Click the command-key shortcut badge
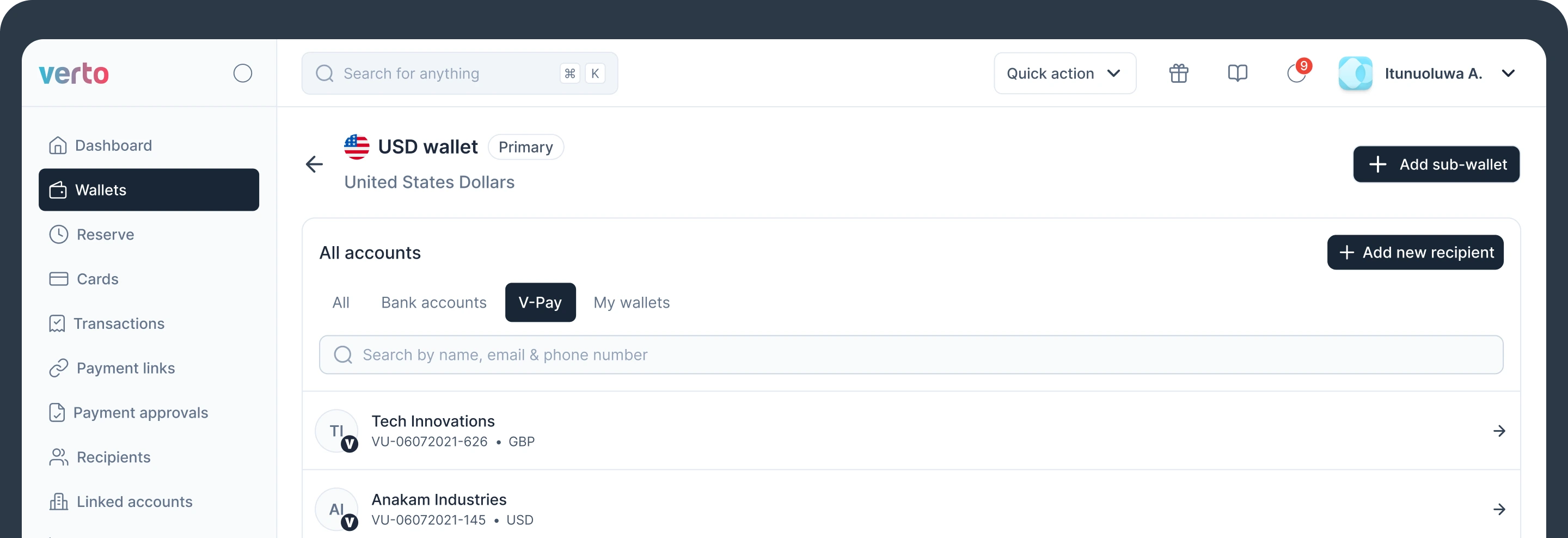This screenshot has width=1568, height=538. pyautogui.click(x=569, y=73)
